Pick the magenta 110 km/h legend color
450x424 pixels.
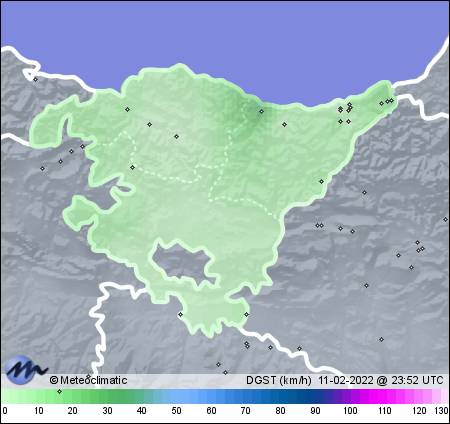tap(385, 396)
